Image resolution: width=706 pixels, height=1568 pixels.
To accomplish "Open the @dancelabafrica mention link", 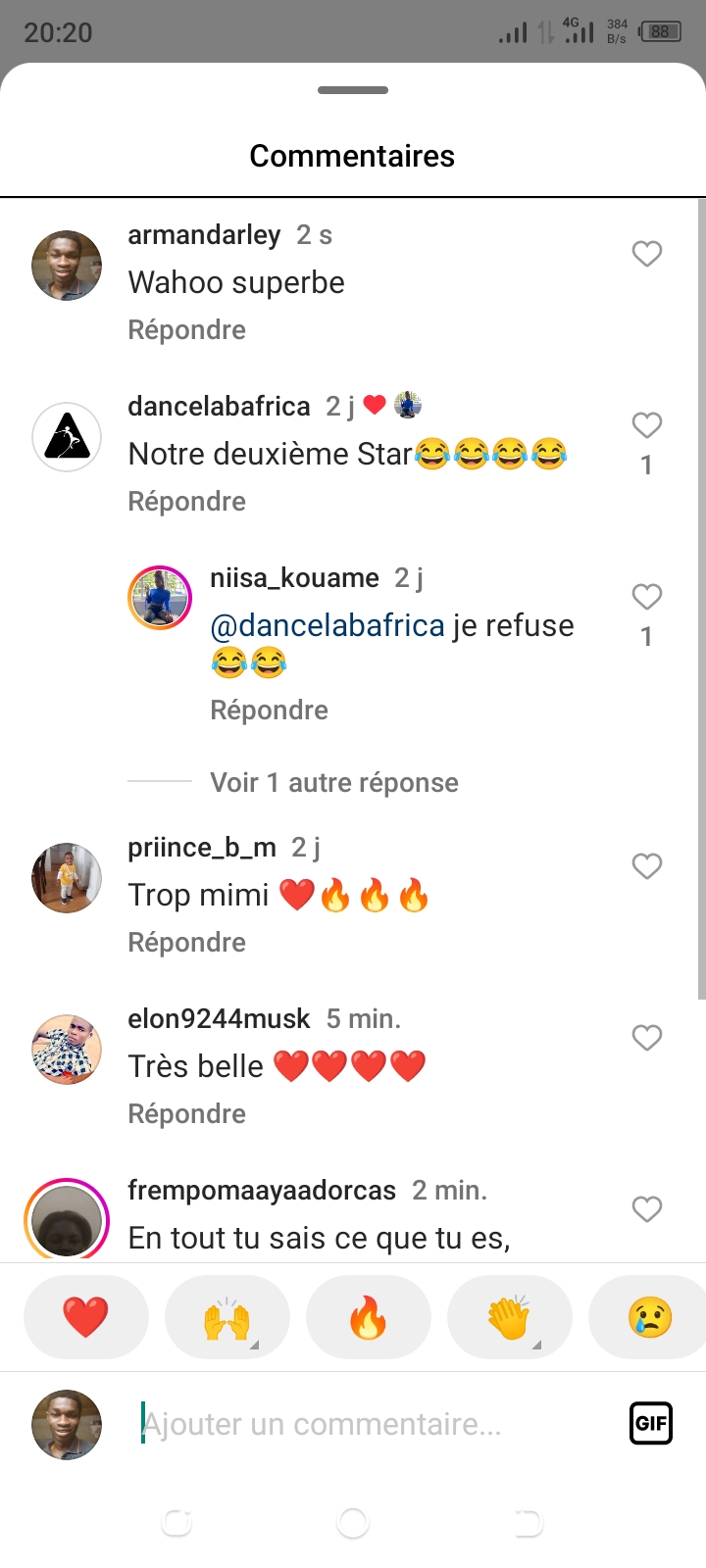I will [x=328, y=625].
